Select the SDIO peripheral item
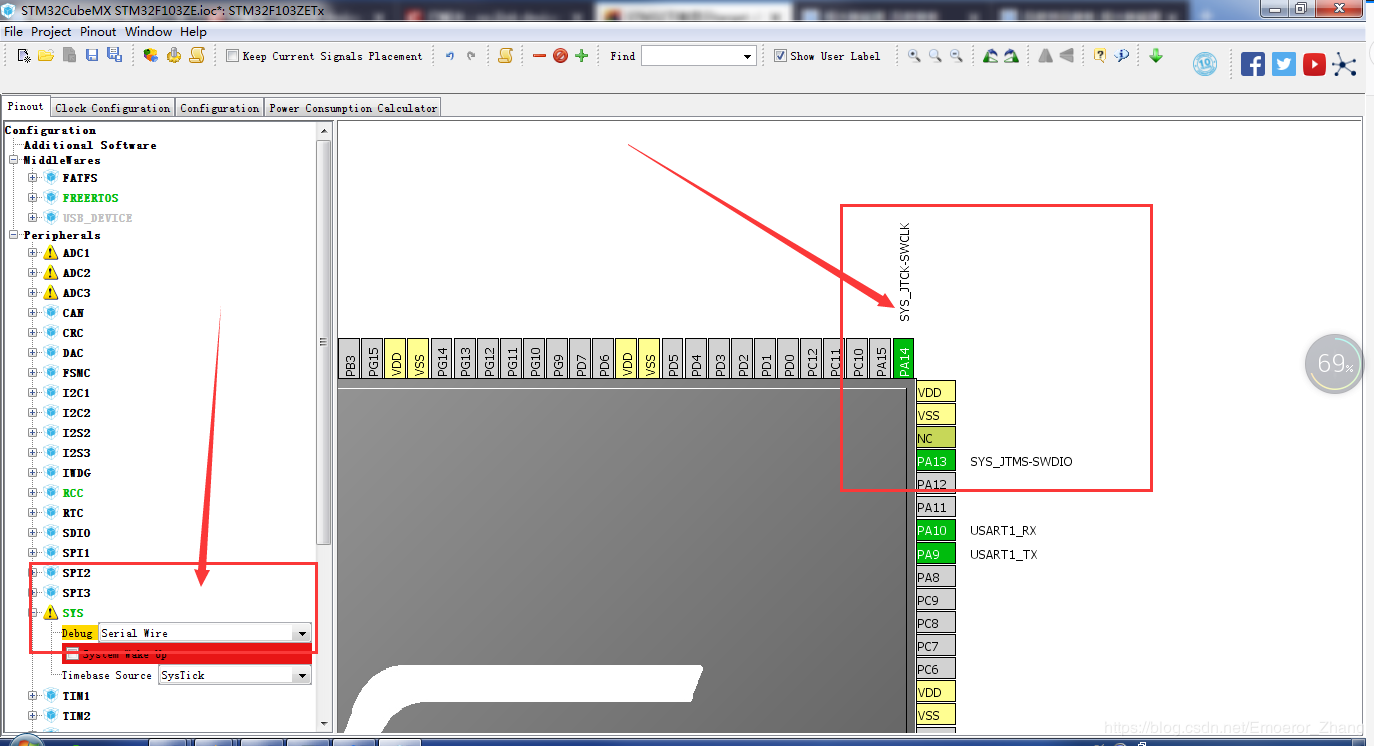 (76, 533)
